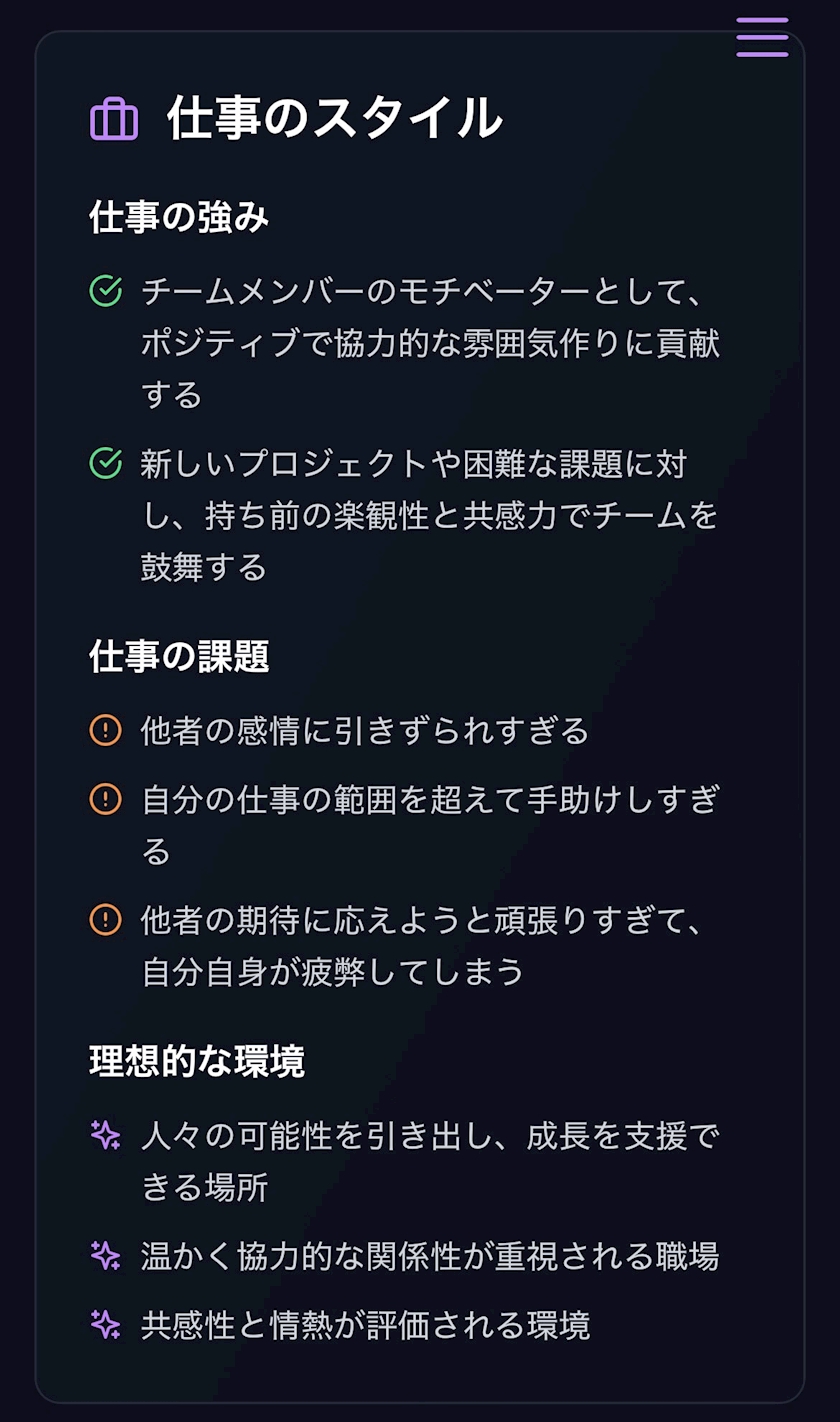Click the challenge item 自分自身が疲弊してしまう
The height and width of the screenshot is (1422, 840).
click(x=332, y=971)
